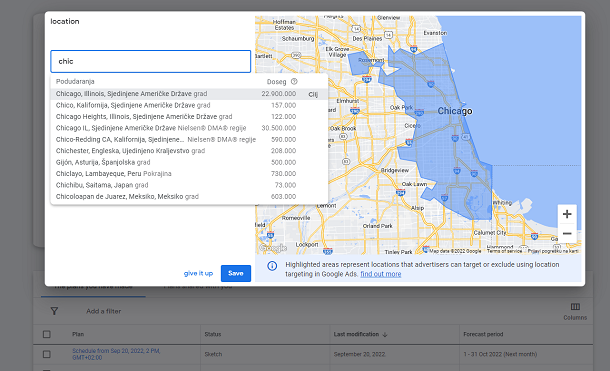Click Terms of service on the map
The width and height of the screenshot is (610, 371).
[504, 251]
